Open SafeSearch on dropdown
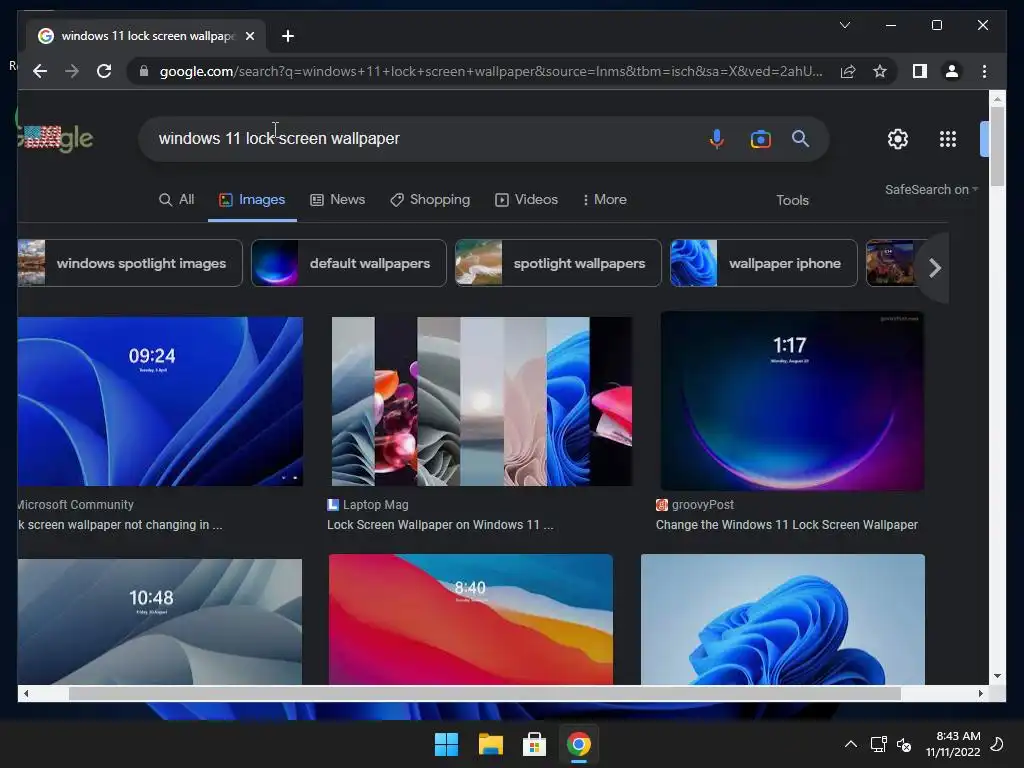This screenshot has height=768, width=1024. [931, 189]
